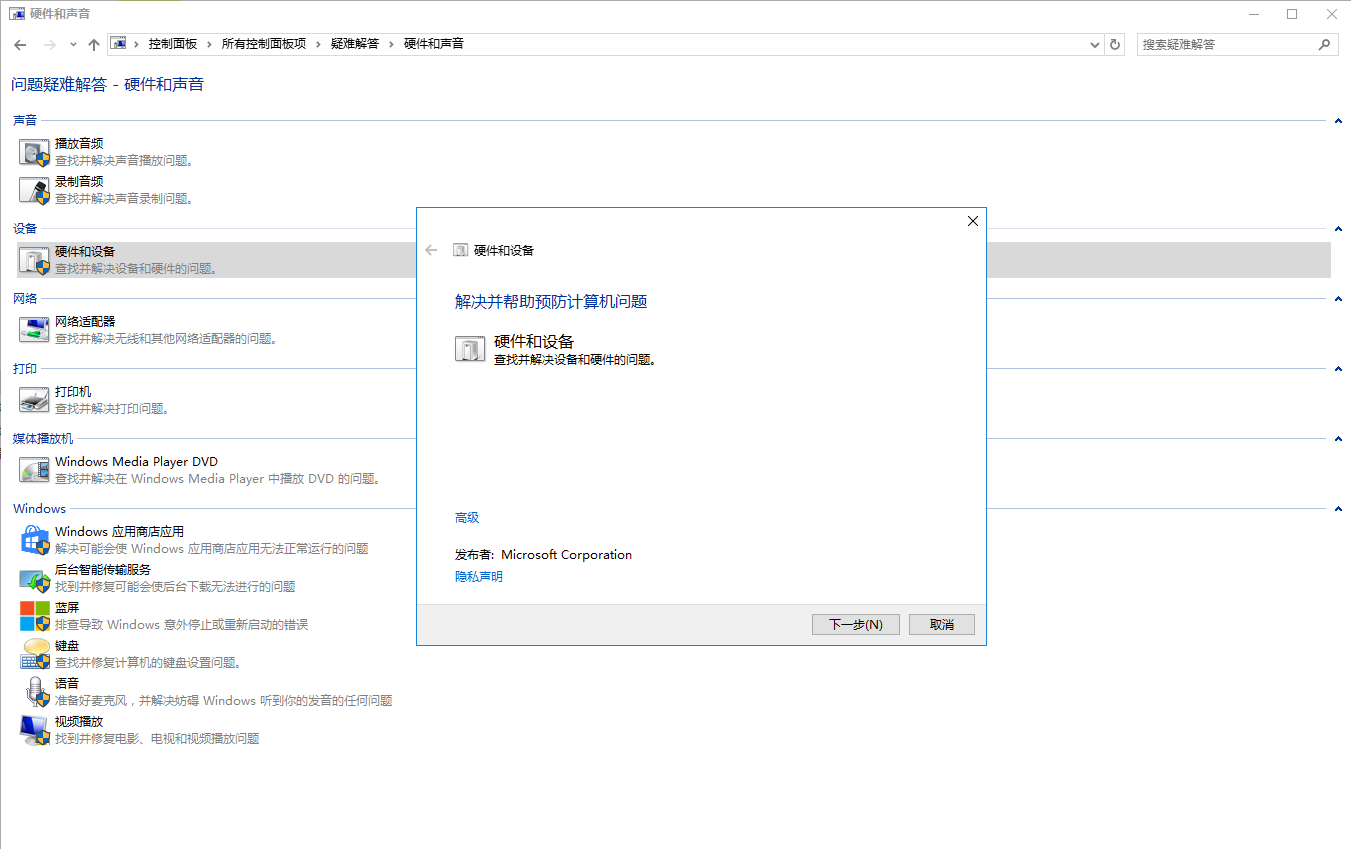Click the window title bar icon
This screenshot has height=849, width=1351.
pos(17,14)
